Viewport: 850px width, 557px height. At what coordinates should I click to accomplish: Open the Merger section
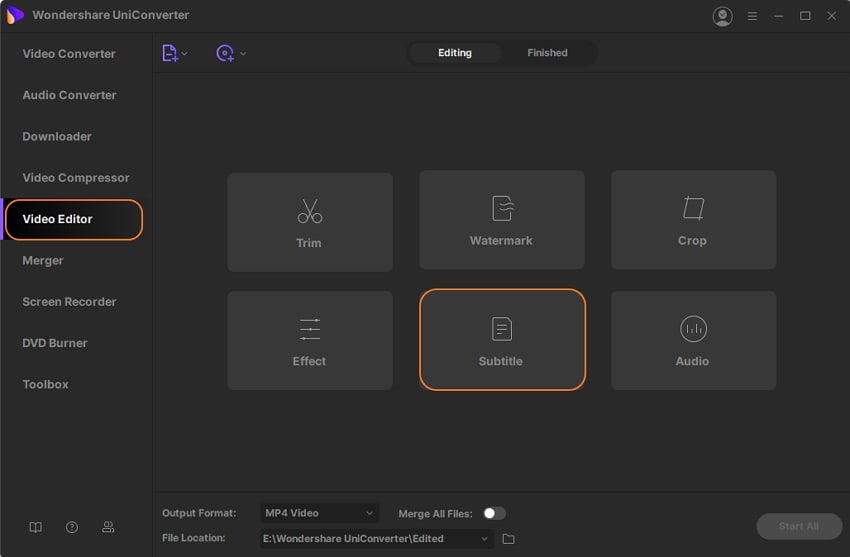(43, 261)
